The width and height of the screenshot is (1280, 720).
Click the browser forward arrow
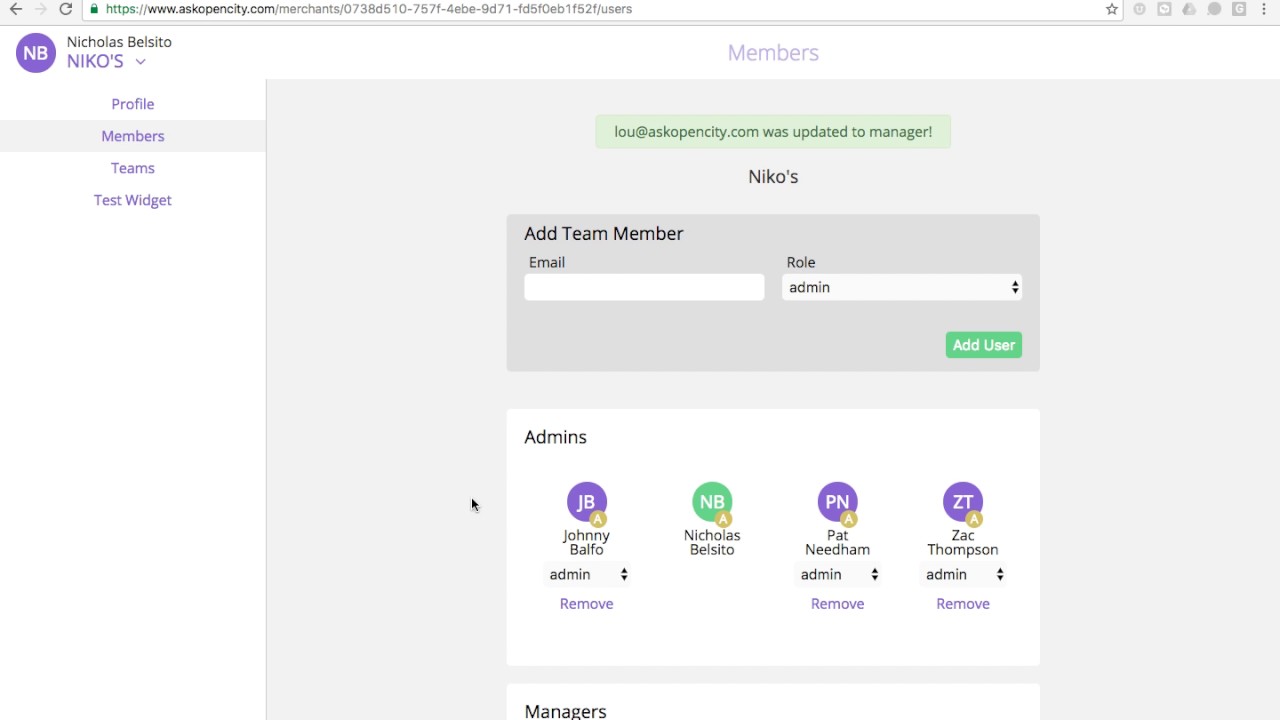[41, 9]
